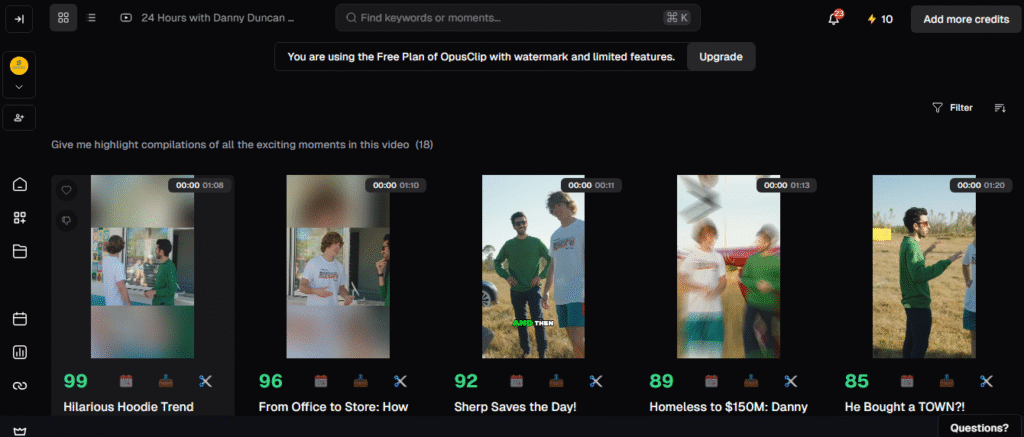Screen dimensions: 1024x437
Task: Click download icon on Sherp Saves the Day clip
Action: pos(556,381)
